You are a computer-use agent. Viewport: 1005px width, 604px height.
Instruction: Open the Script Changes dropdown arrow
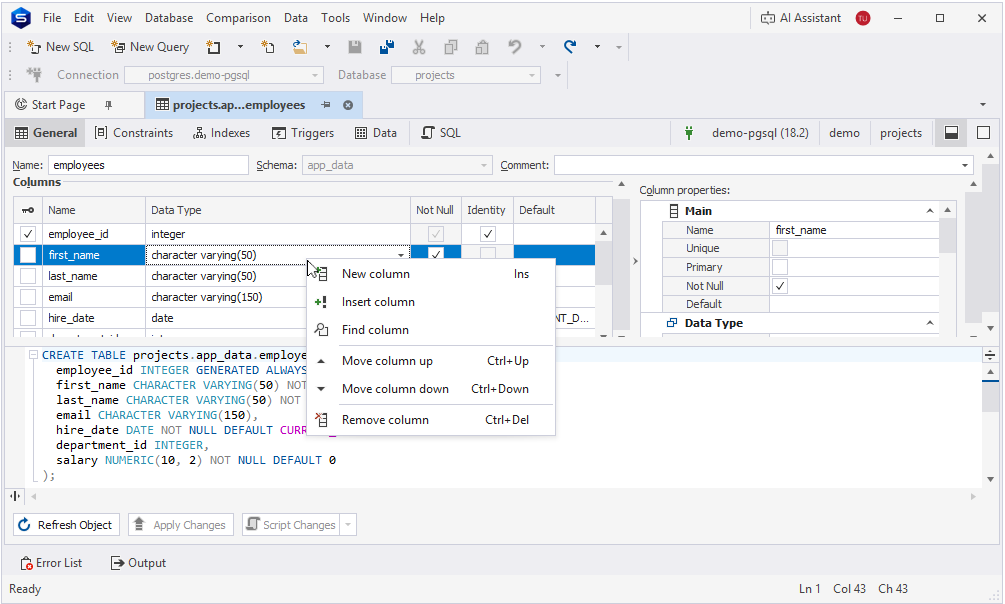click(348, 524)
